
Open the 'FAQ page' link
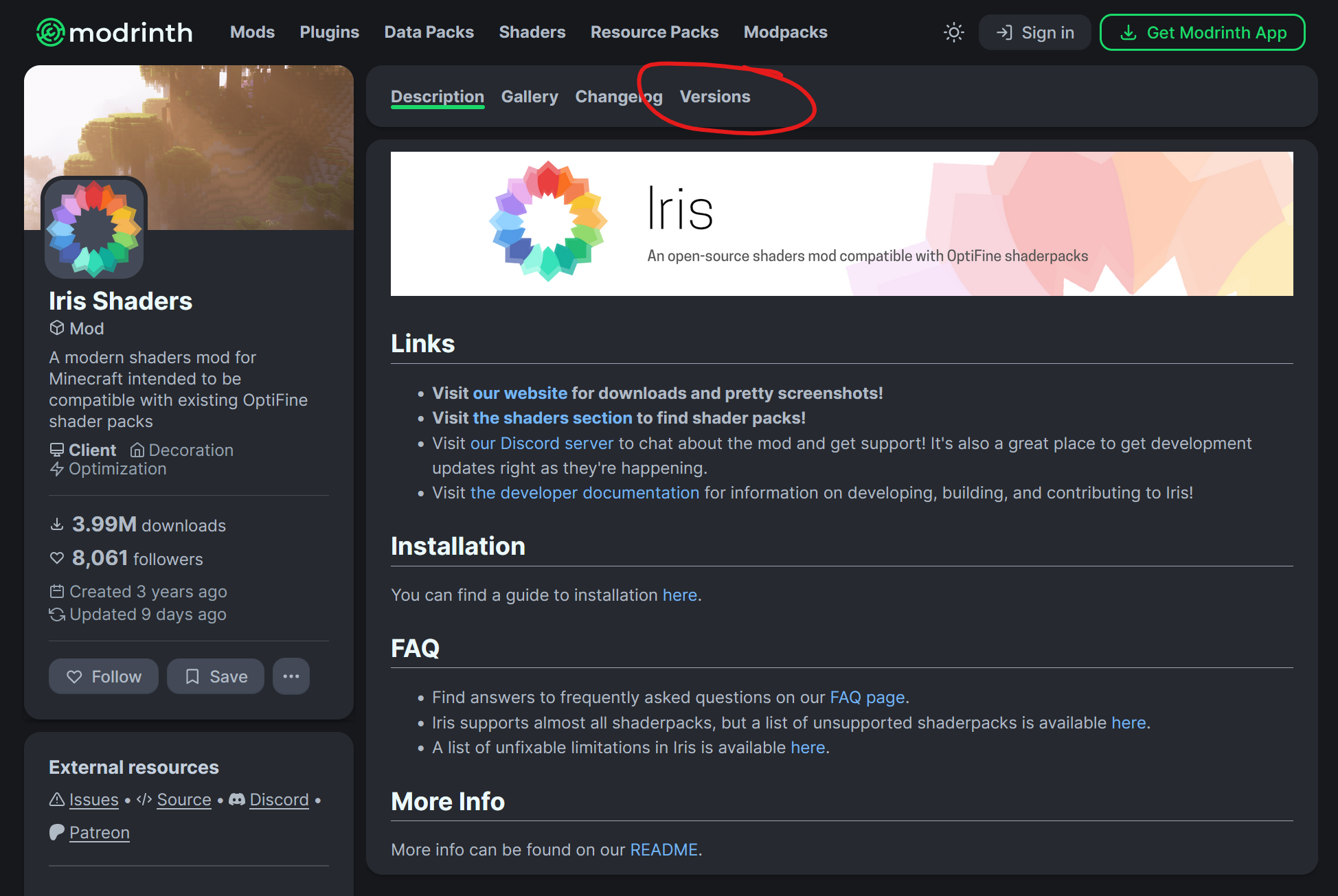tap(868, 698)
